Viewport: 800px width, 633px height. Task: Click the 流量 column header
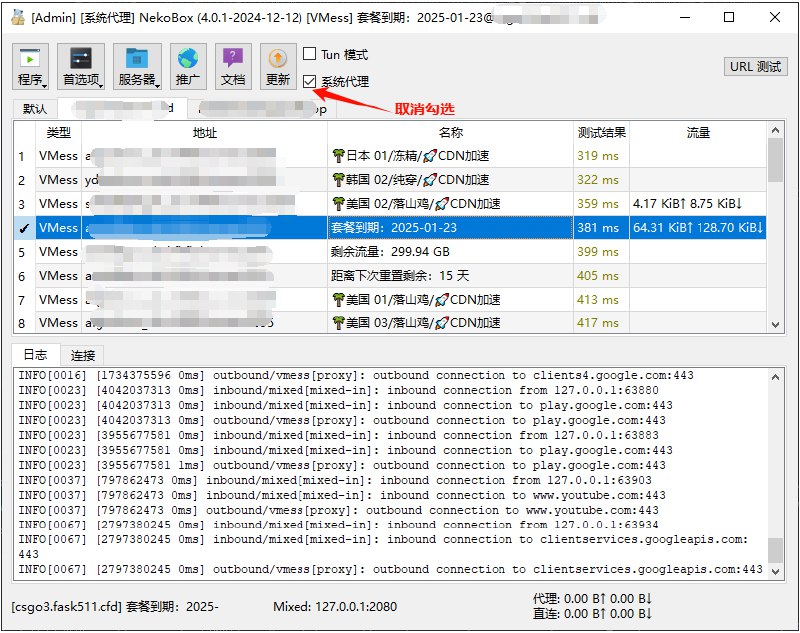tap(698, 133)
